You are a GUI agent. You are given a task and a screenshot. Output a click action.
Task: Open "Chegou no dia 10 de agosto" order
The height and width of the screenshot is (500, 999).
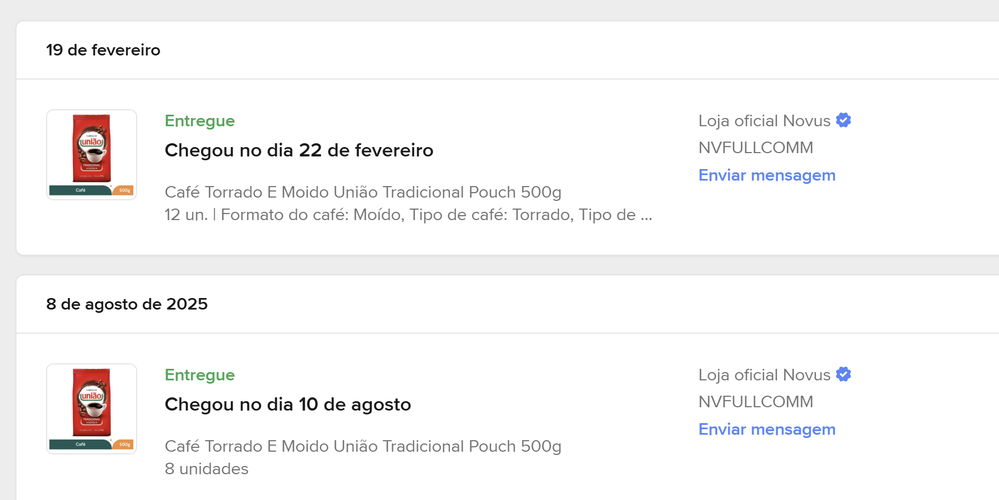287,404
